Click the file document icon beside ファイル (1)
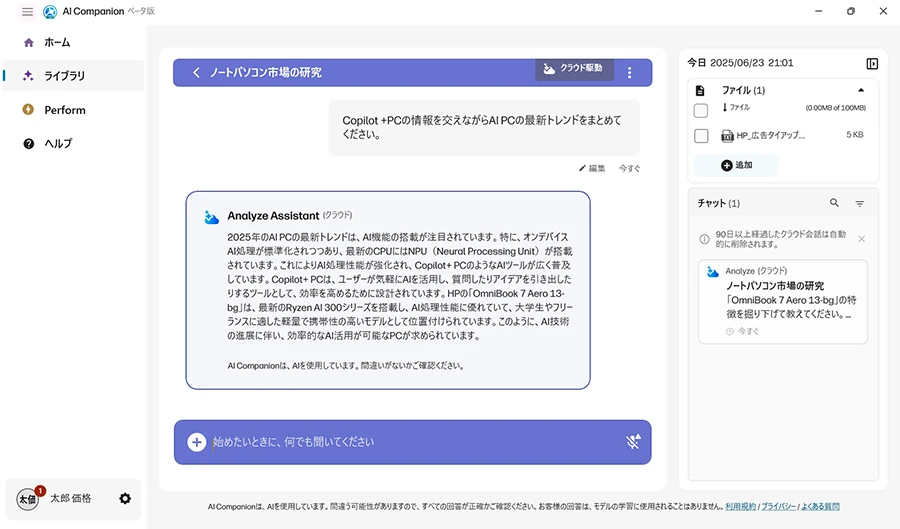Image resolution: width=900 pixels, height=529 pixels. (x=700, y=91)
